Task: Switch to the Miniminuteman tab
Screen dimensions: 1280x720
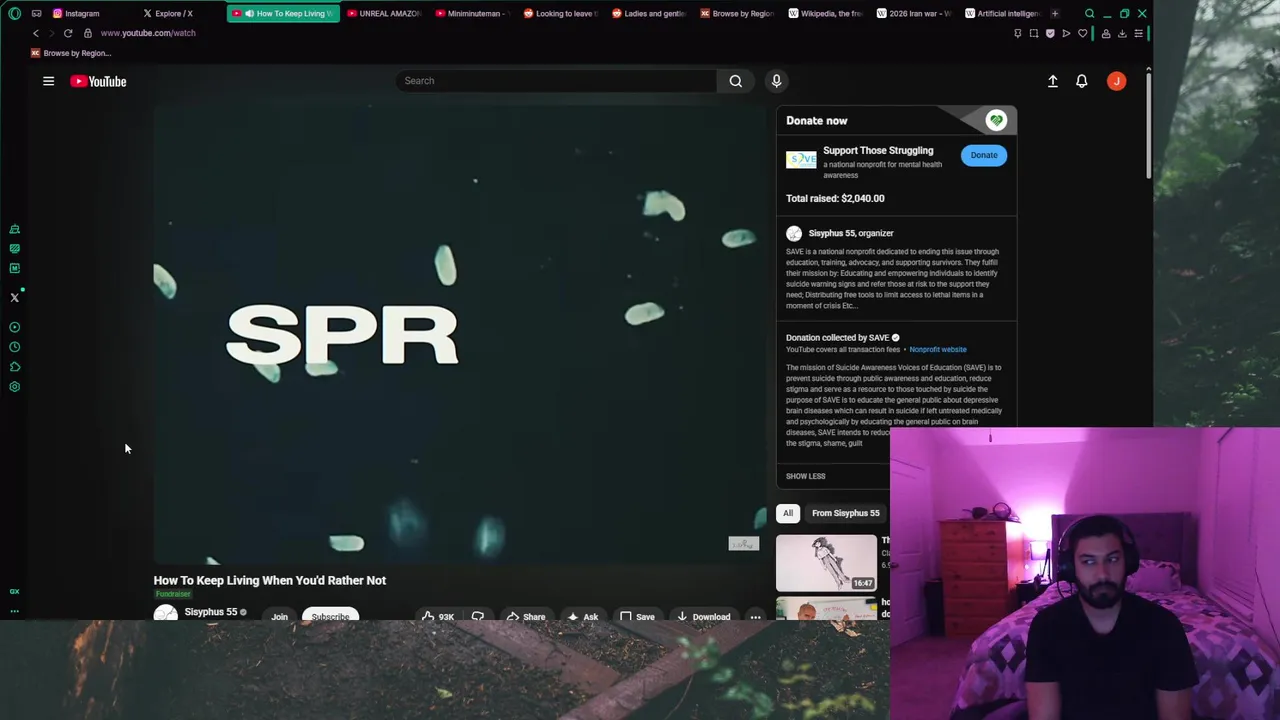Action: pyautogui.click(x=473, y=13)
